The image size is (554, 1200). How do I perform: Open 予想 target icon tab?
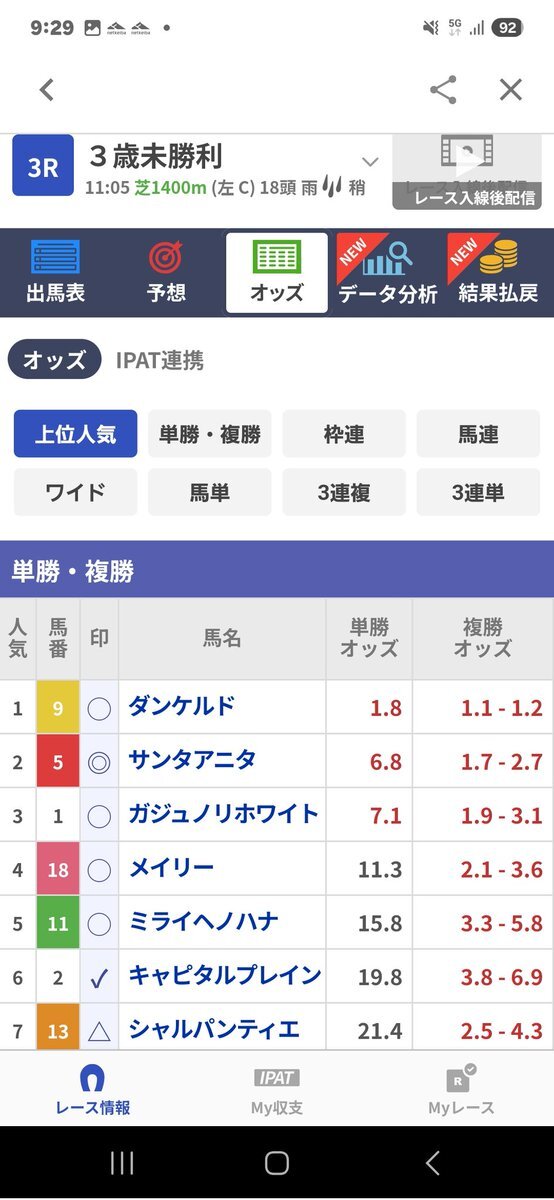[x=166, y=258]
